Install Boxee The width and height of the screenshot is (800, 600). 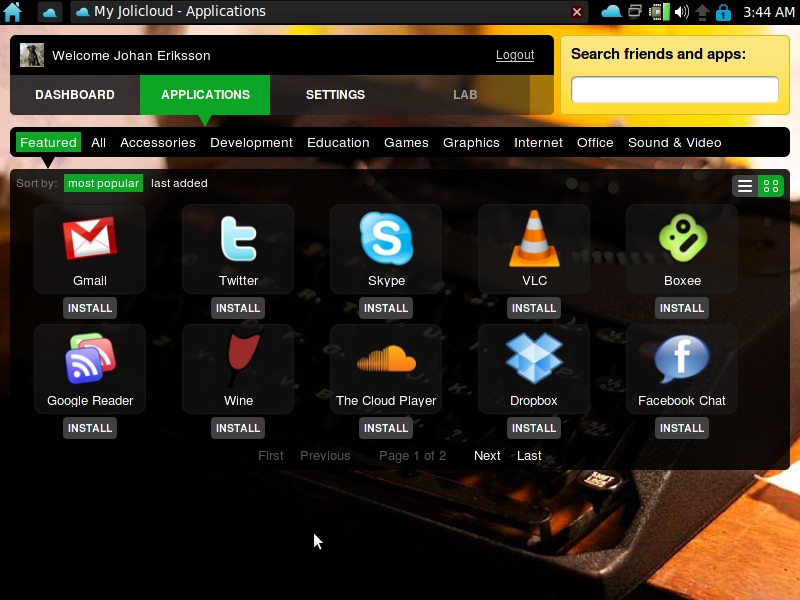682,308
